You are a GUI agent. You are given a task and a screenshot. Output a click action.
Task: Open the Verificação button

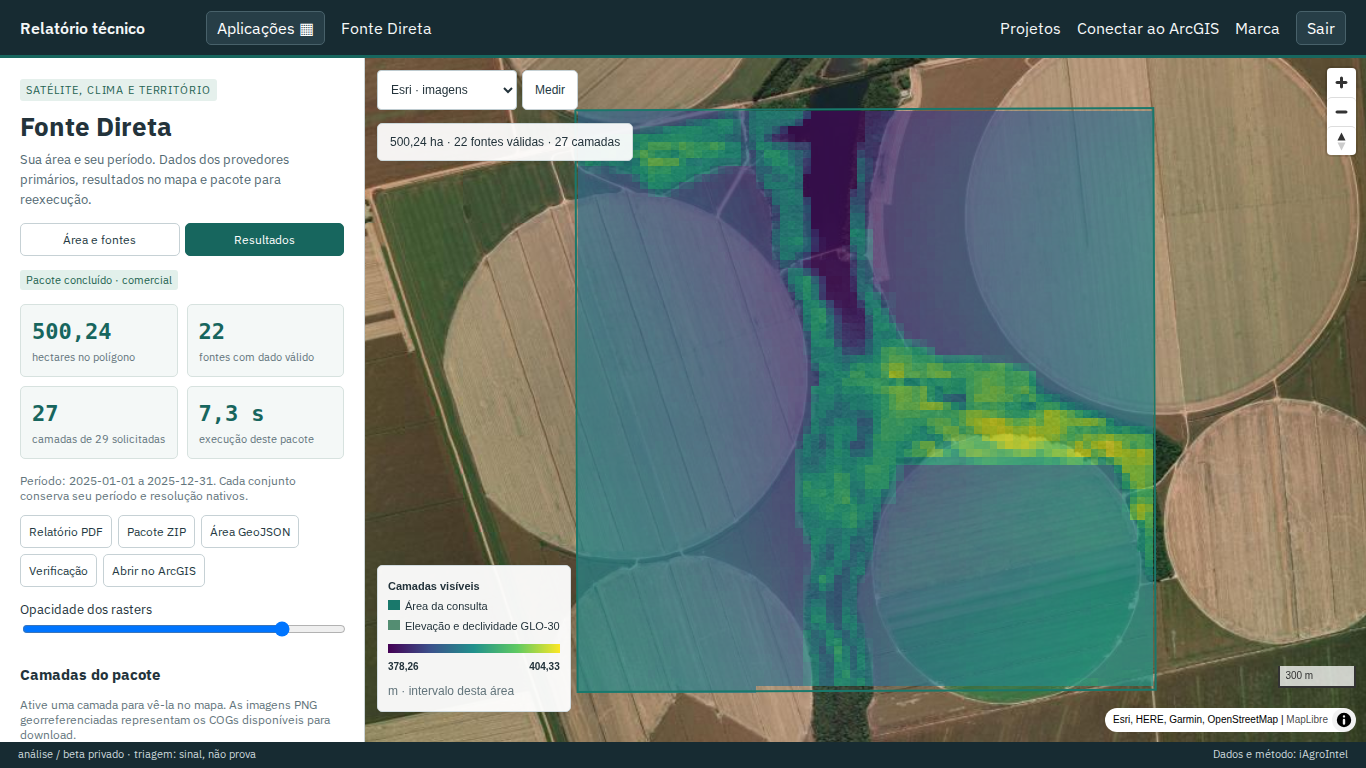click(58, 571)
